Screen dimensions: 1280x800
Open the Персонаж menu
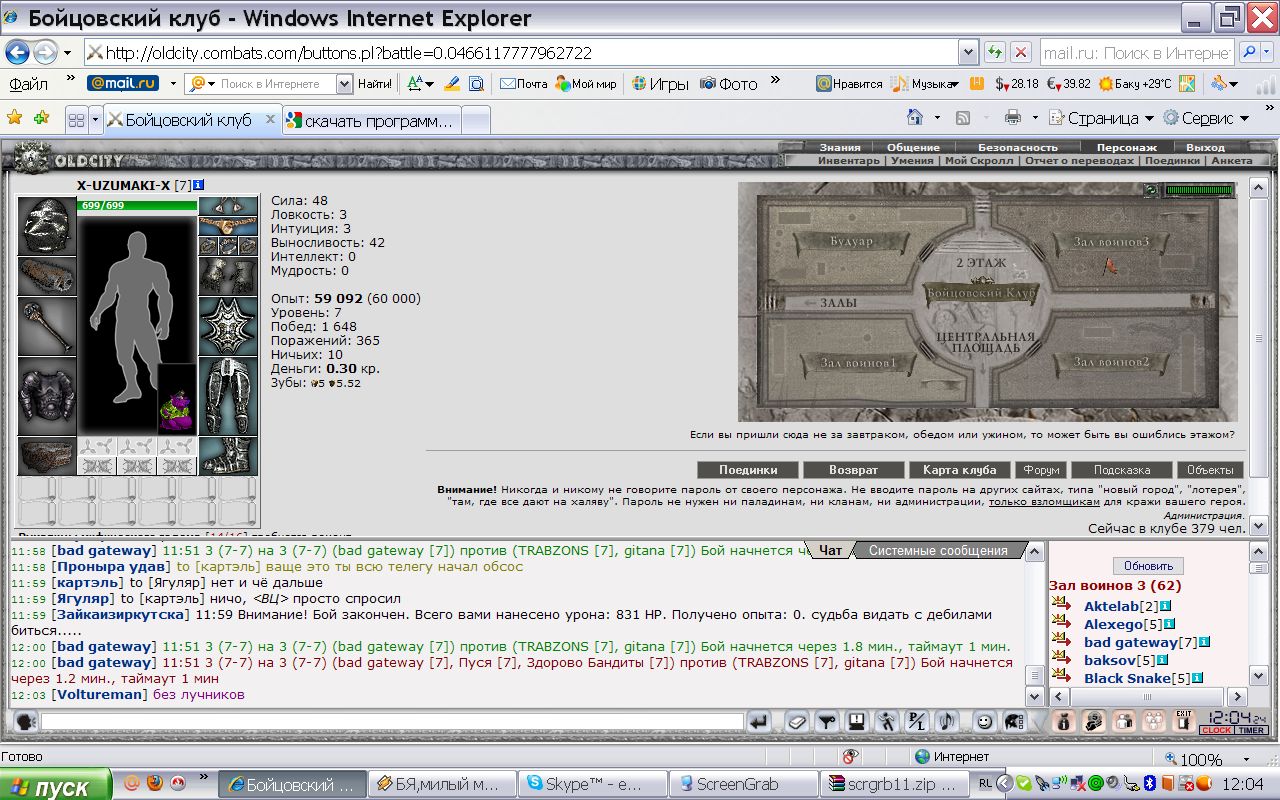click(1126, 147)
